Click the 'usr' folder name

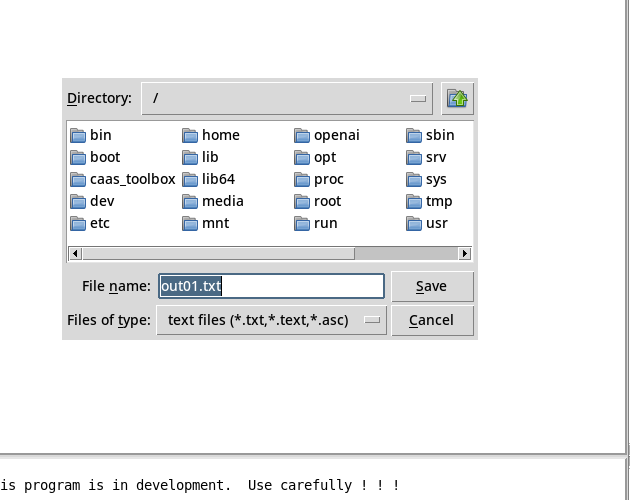pos(437,223)
